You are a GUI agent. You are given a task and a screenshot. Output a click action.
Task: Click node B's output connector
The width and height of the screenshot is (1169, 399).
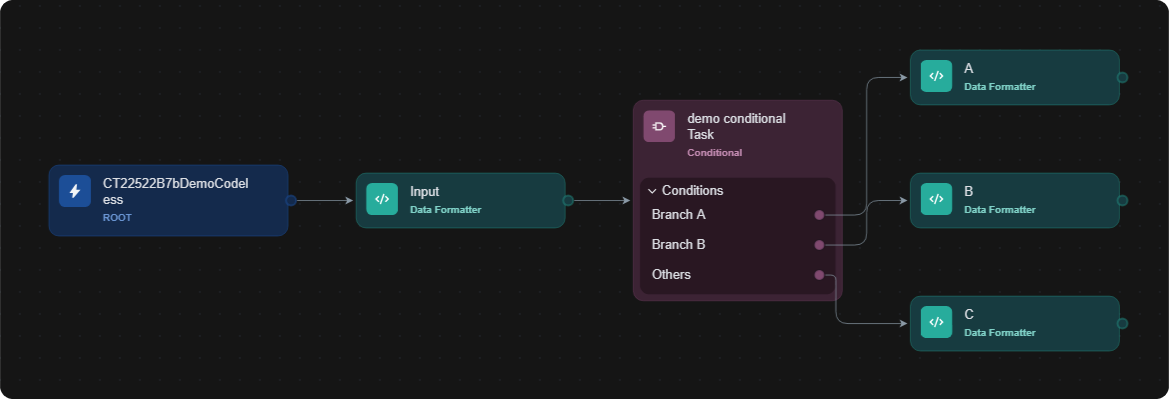click(x=1122, y=201)
